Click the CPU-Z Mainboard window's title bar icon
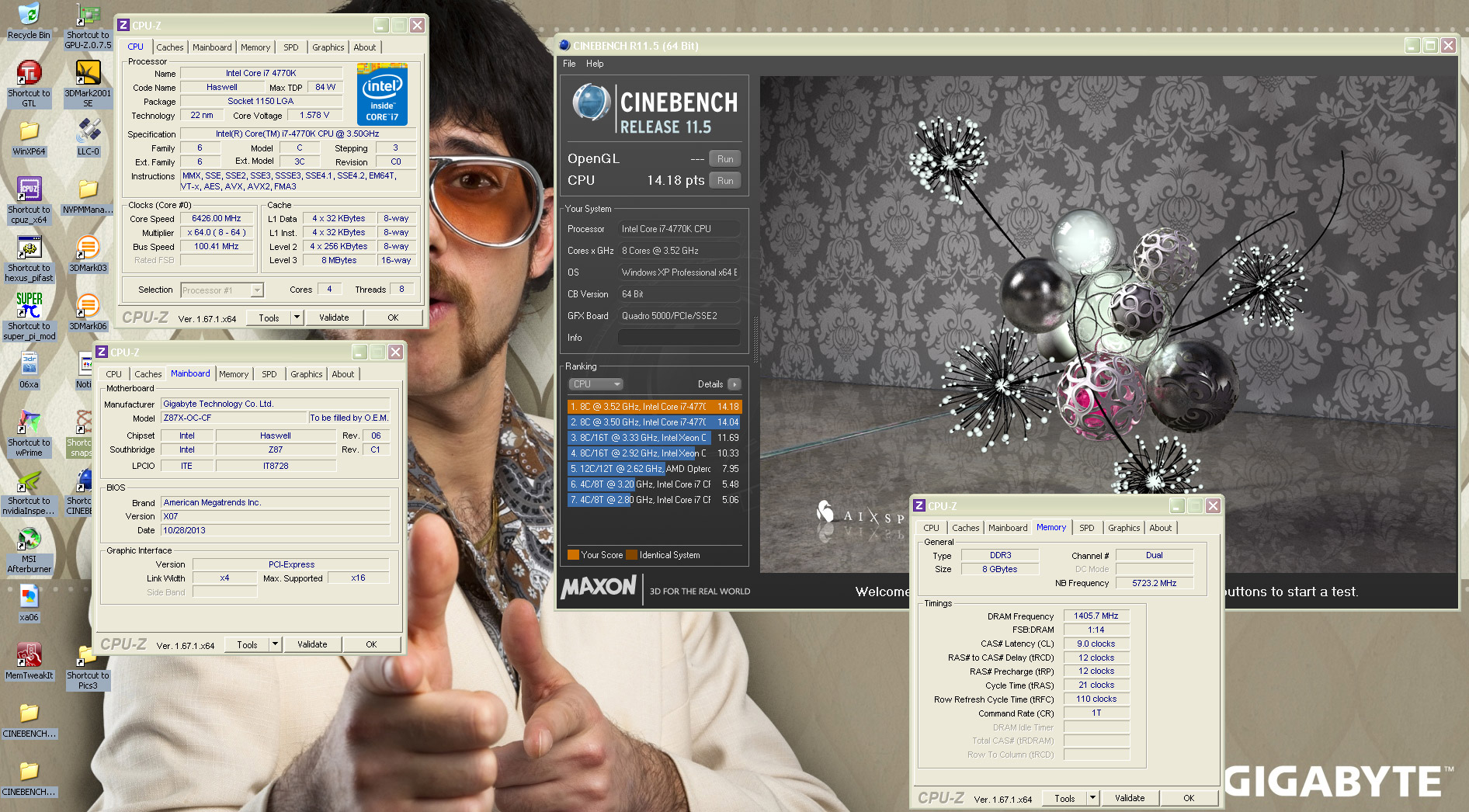This screenshot has width=1469, height=812. [x=102, y=352]
